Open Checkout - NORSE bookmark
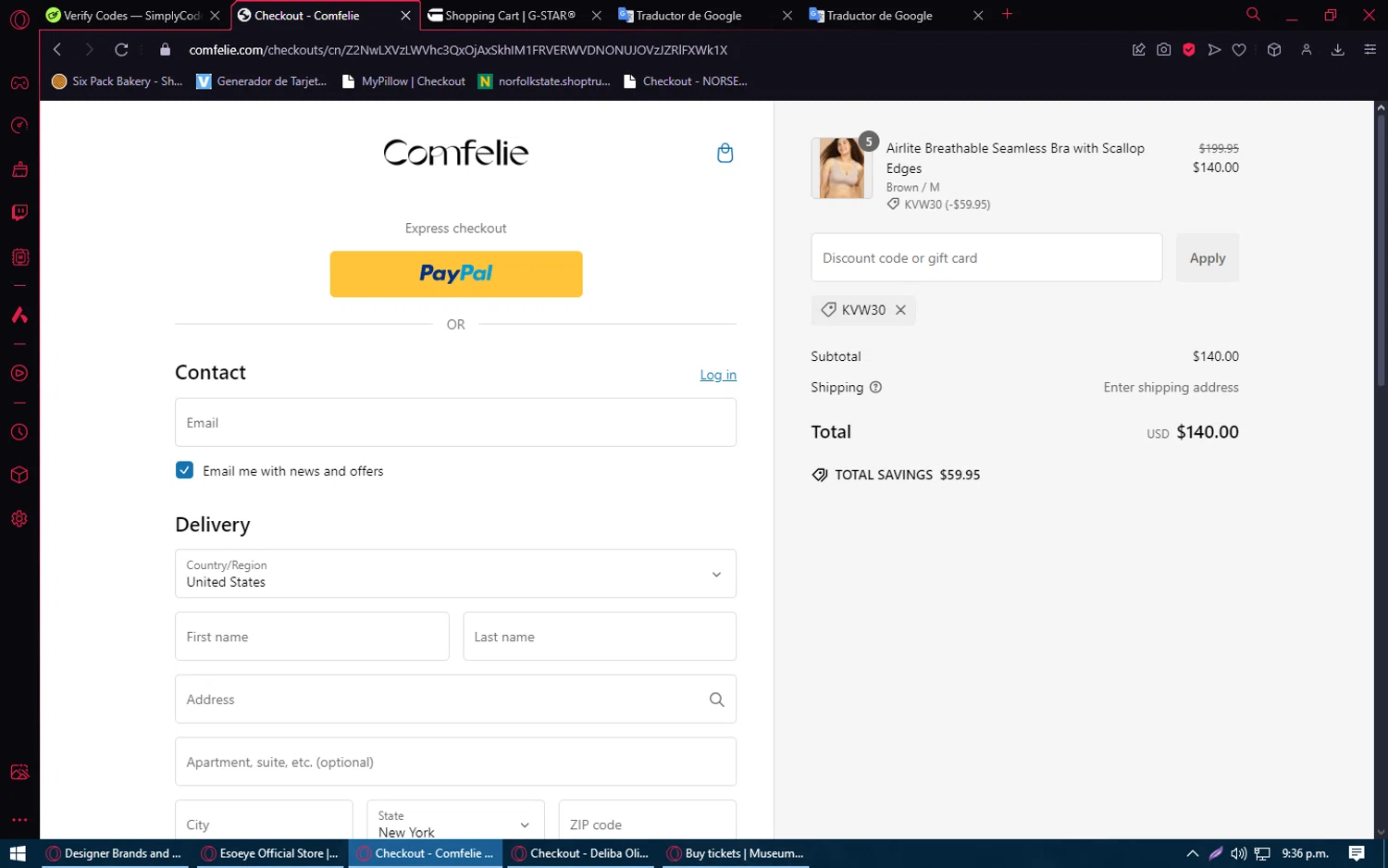The image size is (1388, 868). [x=686, y=81]
